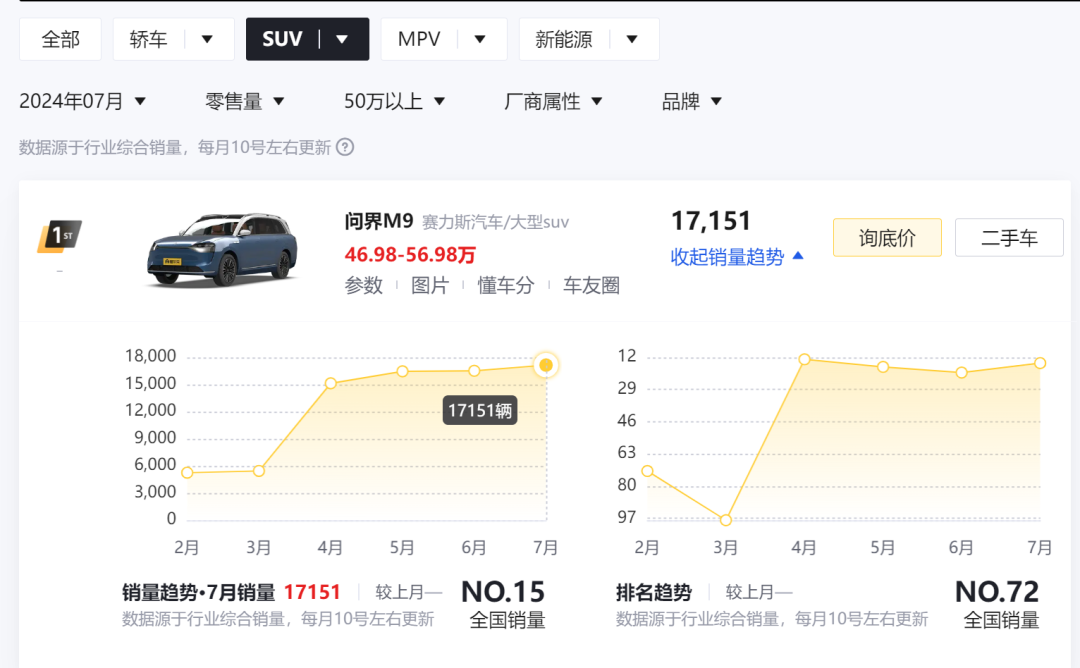This screenshot has height=668, width=1080.
Task: Open the 参数 parameters link
Action: (x=361, y=285)
